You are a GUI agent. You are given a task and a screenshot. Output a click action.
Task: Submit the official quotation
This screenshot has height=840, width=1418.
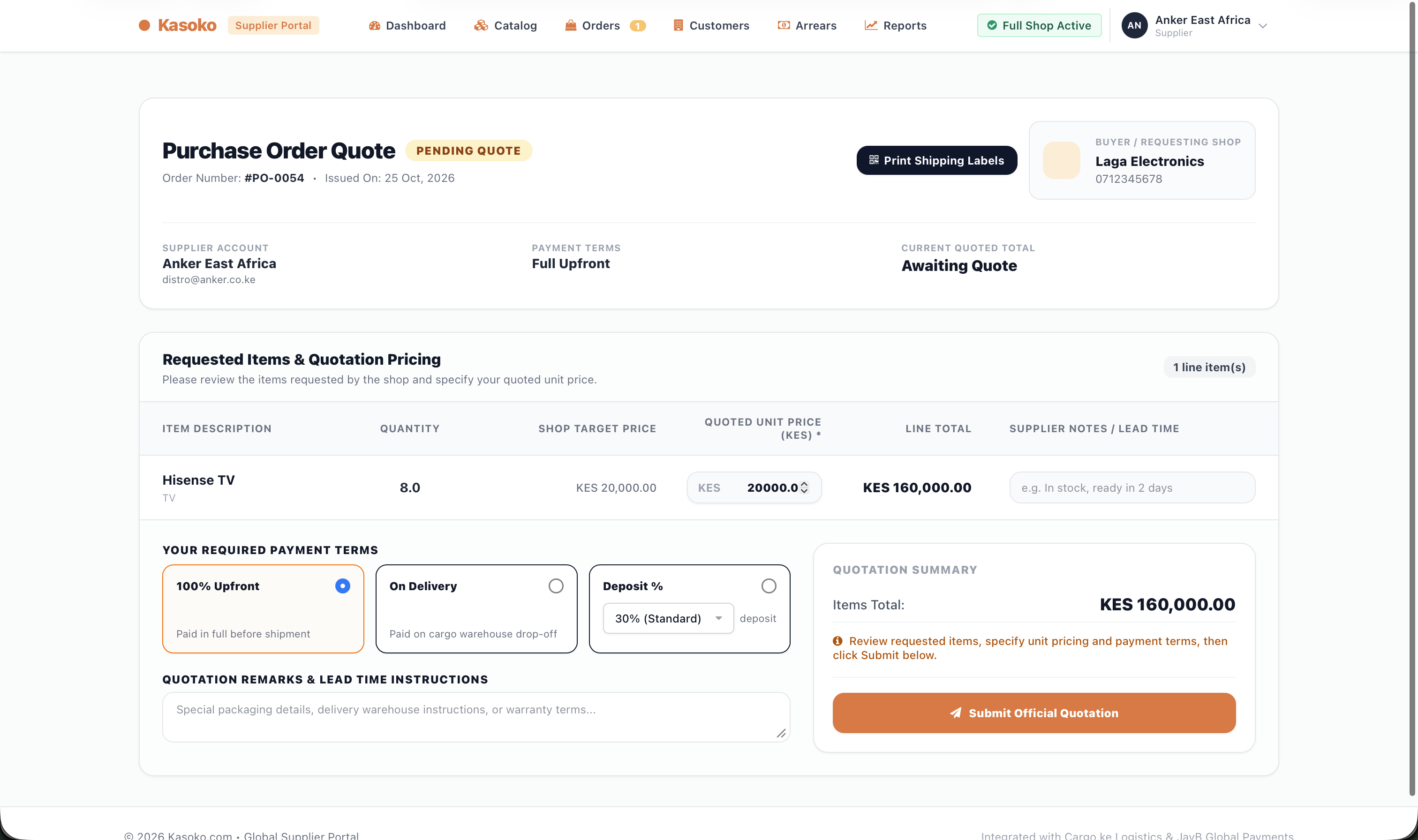tap(1033, 712)
